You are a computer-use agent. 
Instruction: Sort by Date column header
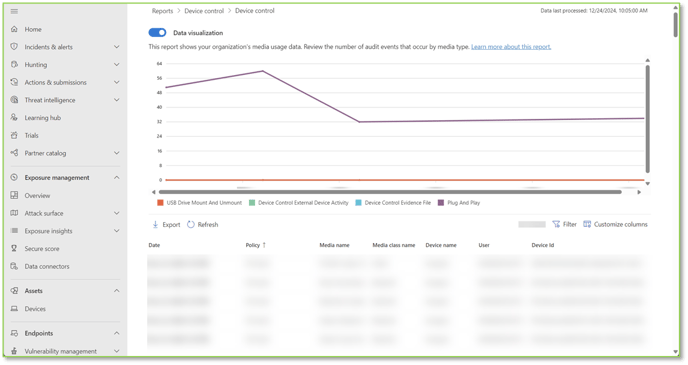click(154, 245)
